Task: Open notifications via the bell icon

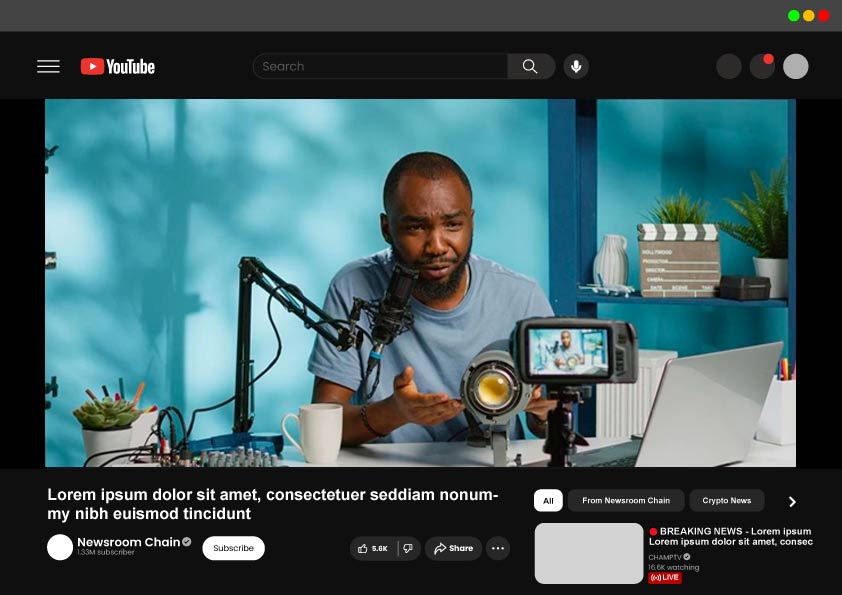Action: [762, 66]
